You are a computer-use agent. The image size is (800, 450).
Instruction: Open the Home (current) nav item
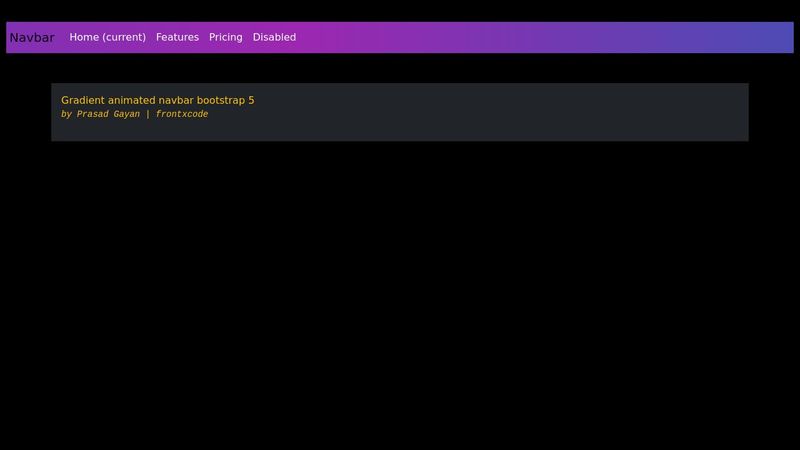pos(108,37)
